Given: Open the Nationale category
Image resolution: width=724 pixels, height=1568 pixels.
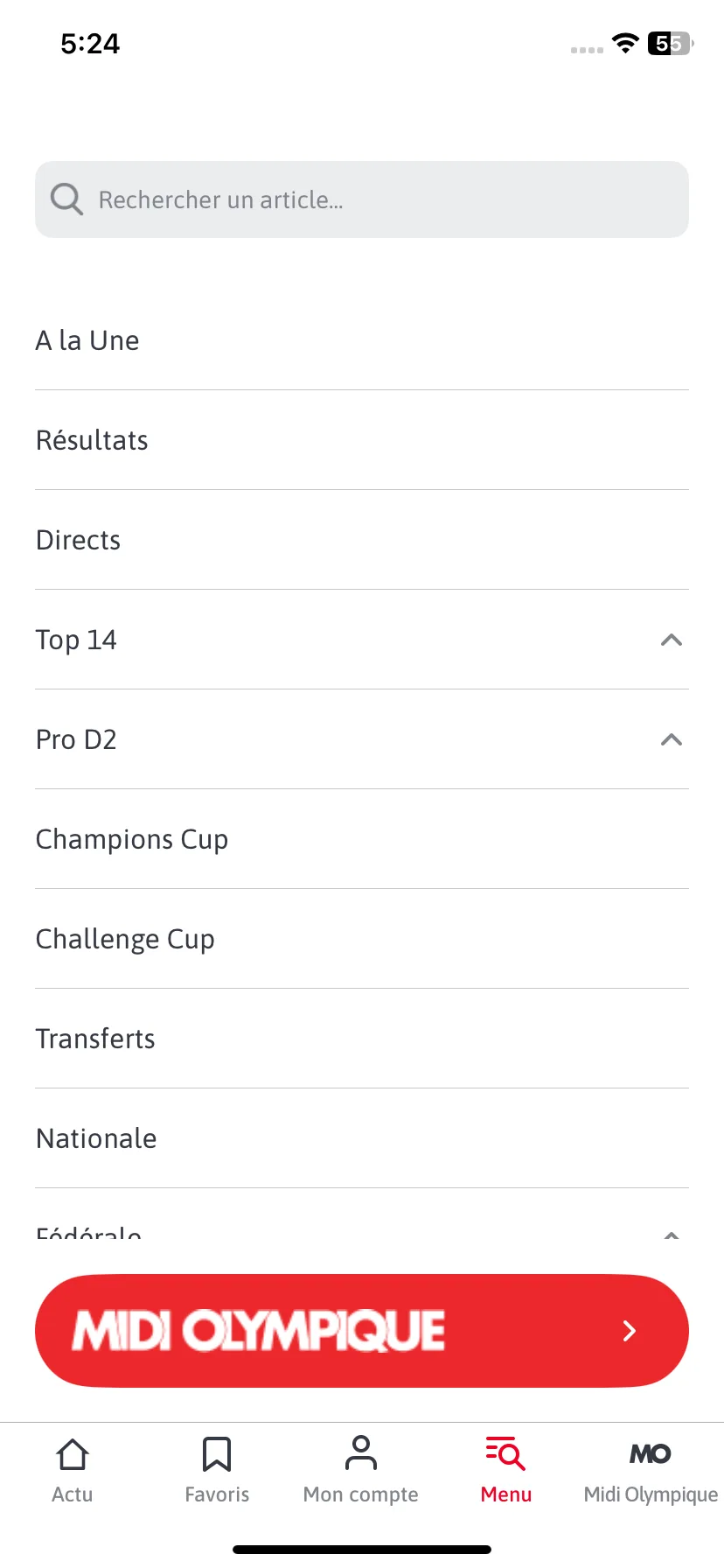Looking at the screenshot, I should [x=362, y=1138].
